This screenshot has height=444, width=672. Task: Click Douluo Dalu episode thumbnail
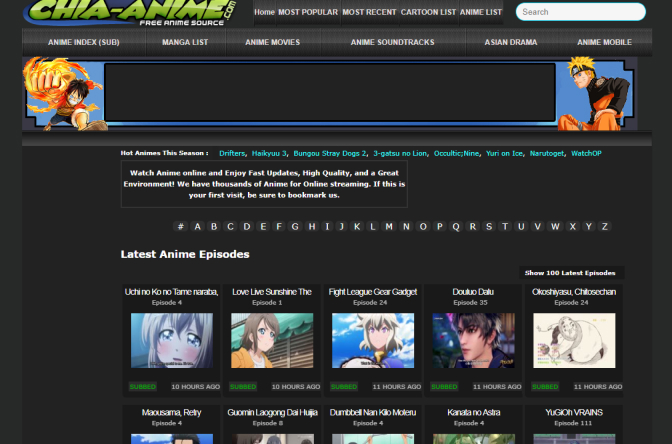tap(474, 340)
